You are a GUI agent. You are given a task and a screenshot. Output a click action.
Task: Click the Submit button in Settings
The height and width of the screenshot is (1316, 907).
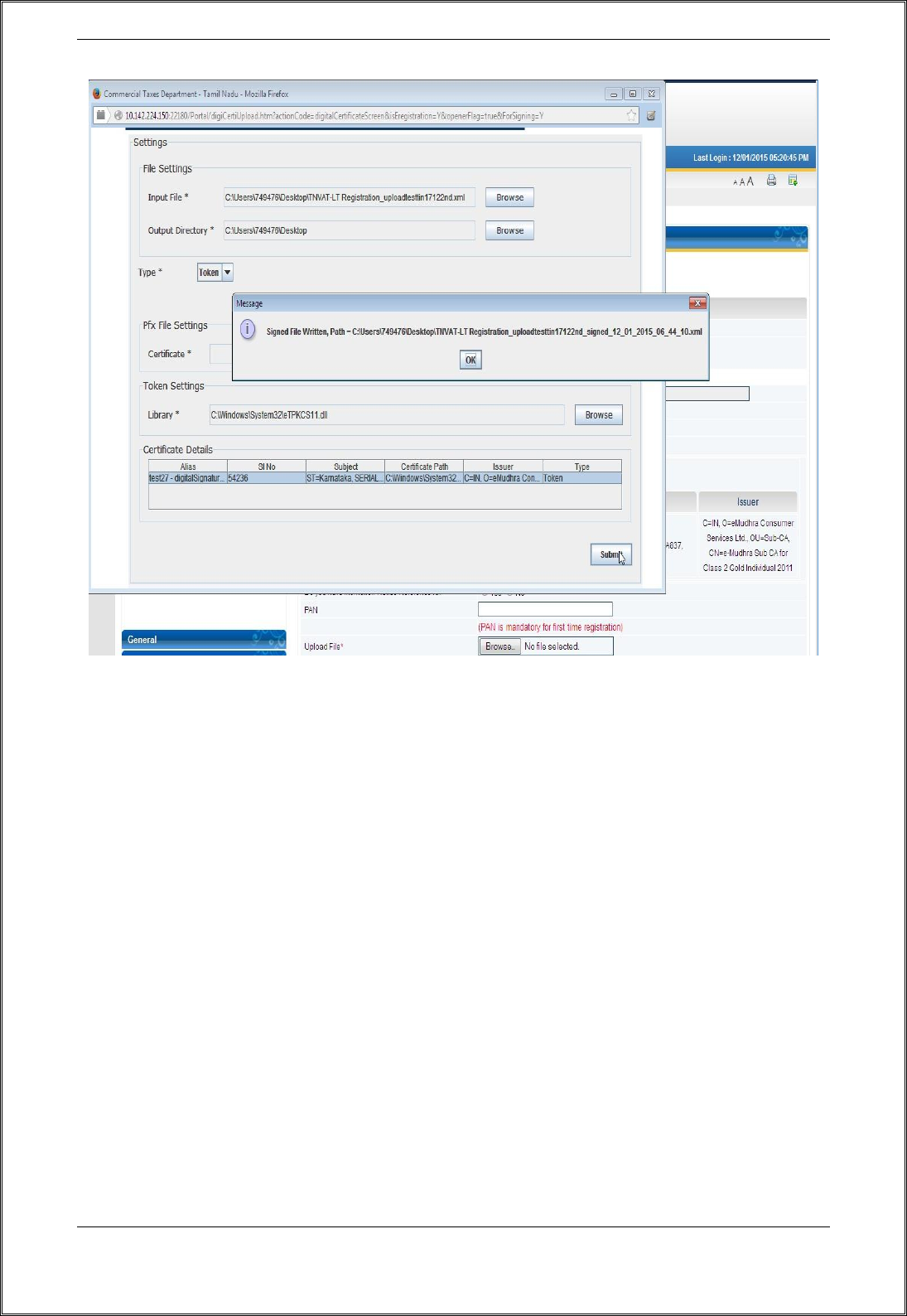click(x=610, y=554)
